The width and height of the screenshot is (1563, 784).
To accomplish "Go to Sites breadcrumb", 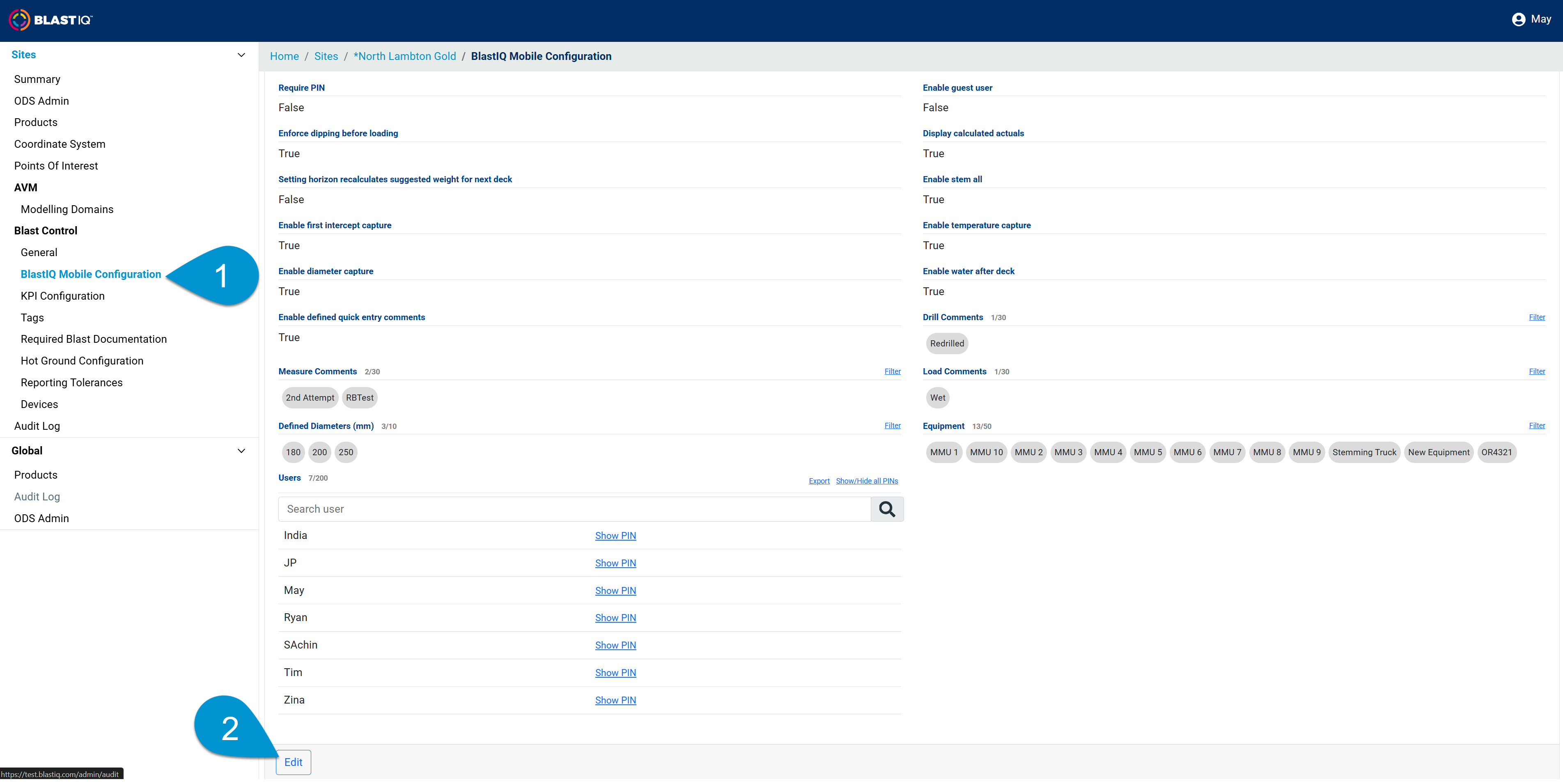I will point(326,56).
